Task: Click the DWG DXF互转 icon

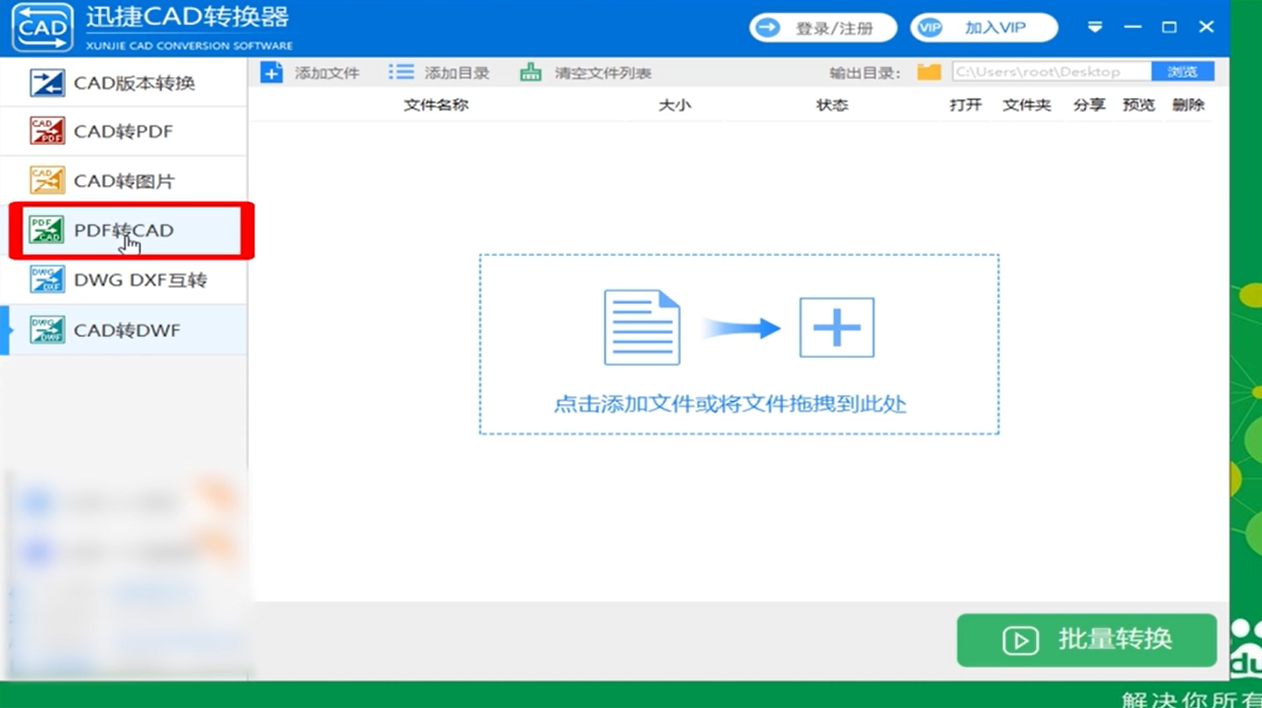Action: (x=47, y=279)
